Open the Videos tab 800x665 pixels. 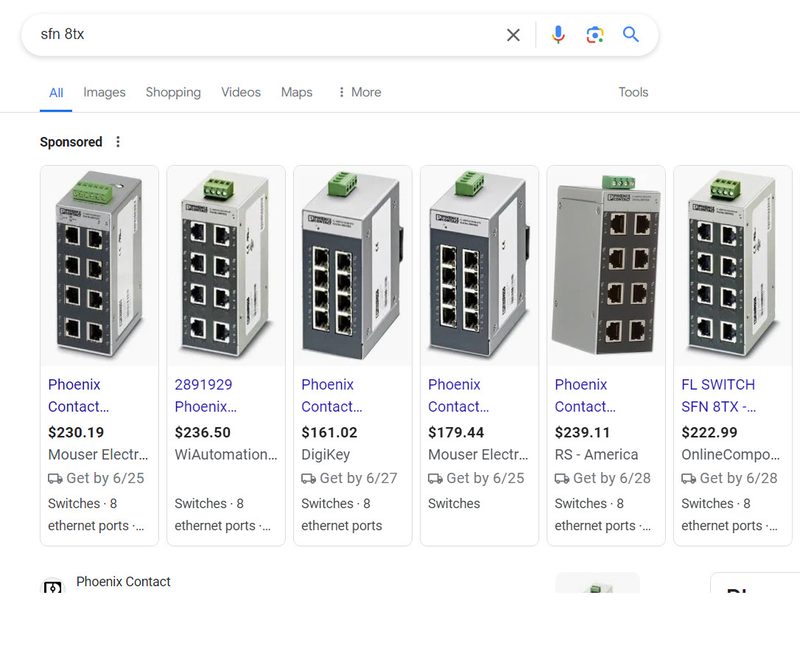(241, 92)
